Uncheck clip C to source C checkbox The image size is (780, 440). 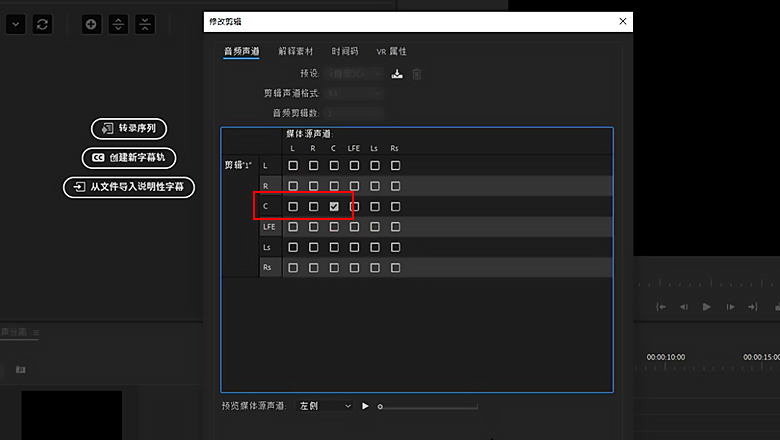pyautogui.click(x=334, y=206)
